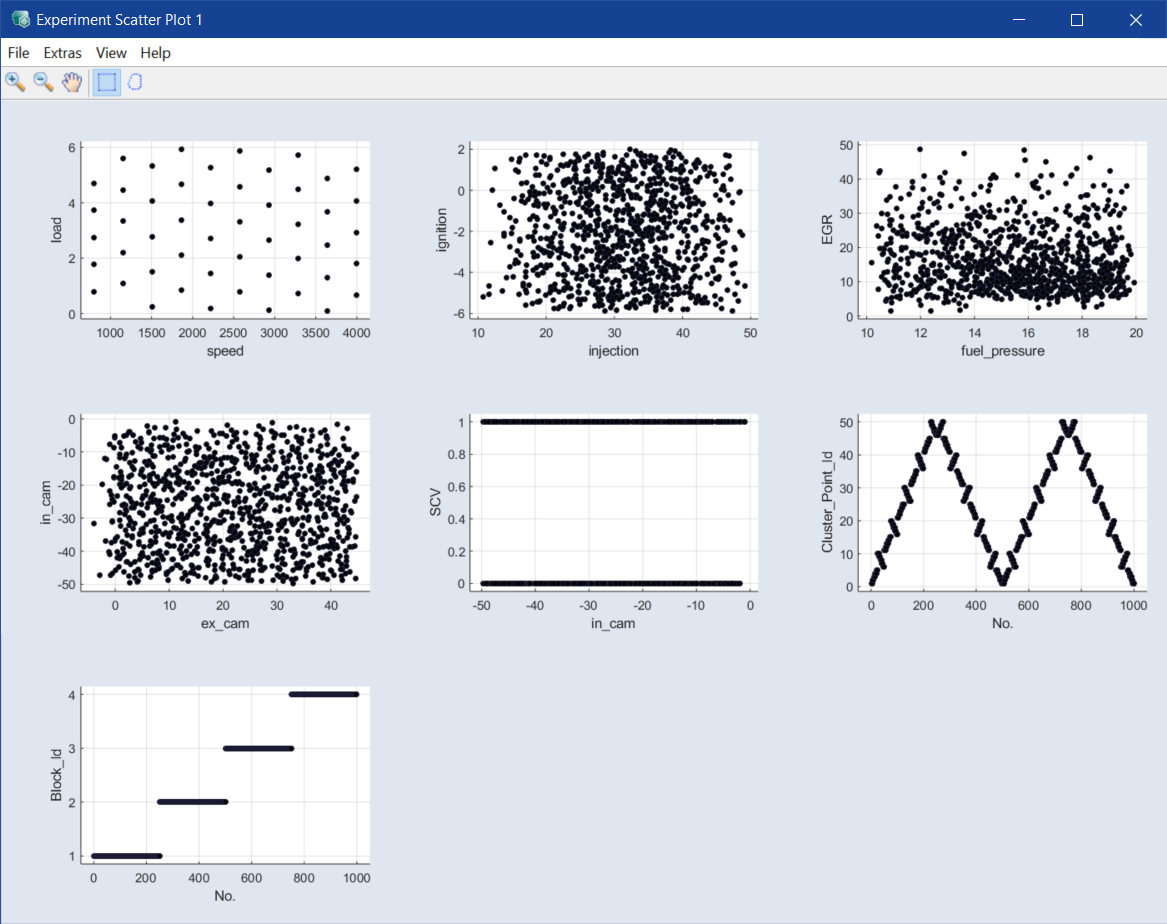The image size is (1167, 924).
Task: Activate the Pan hand tool
Action: pos(71,82)
